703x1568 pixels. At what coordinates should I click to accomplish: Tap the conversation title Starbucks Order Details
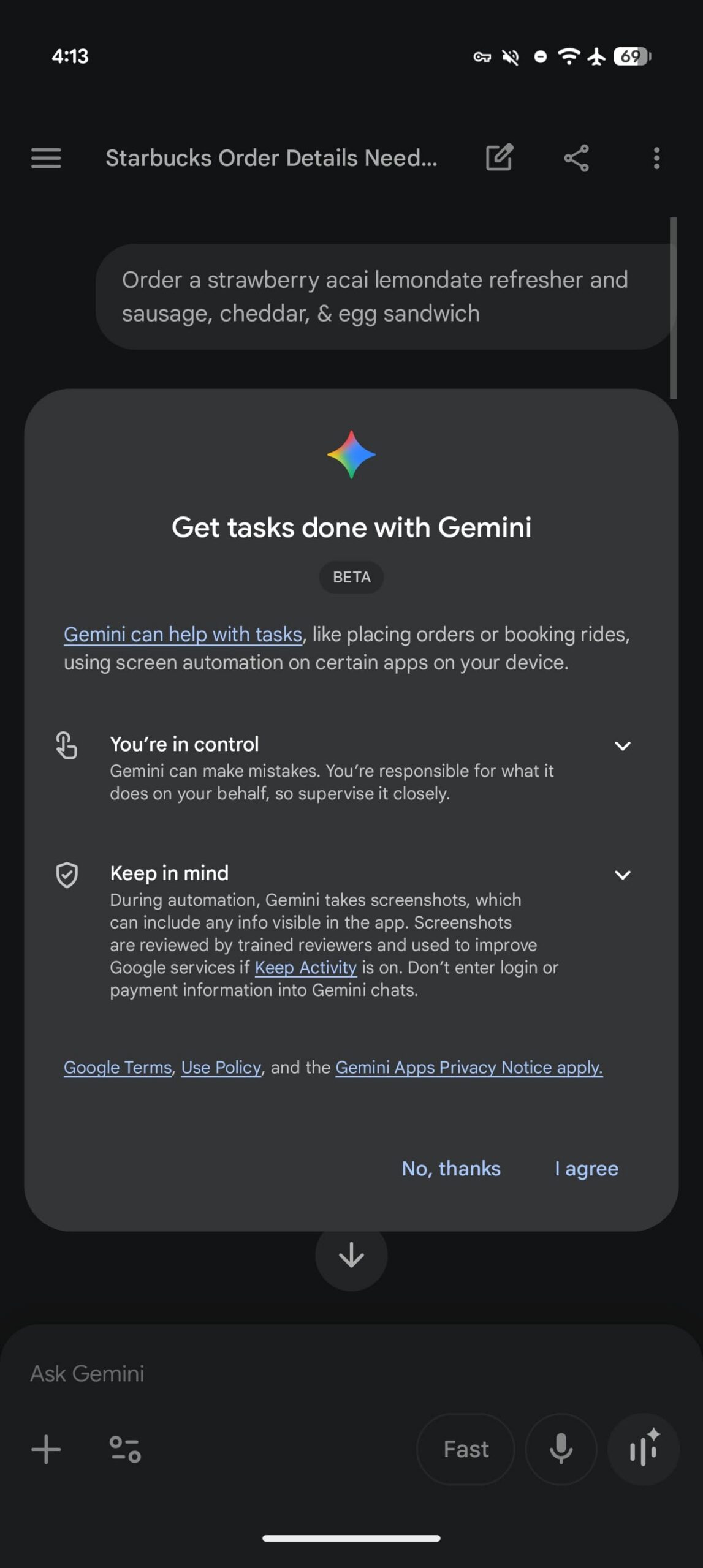coord(272,158)
